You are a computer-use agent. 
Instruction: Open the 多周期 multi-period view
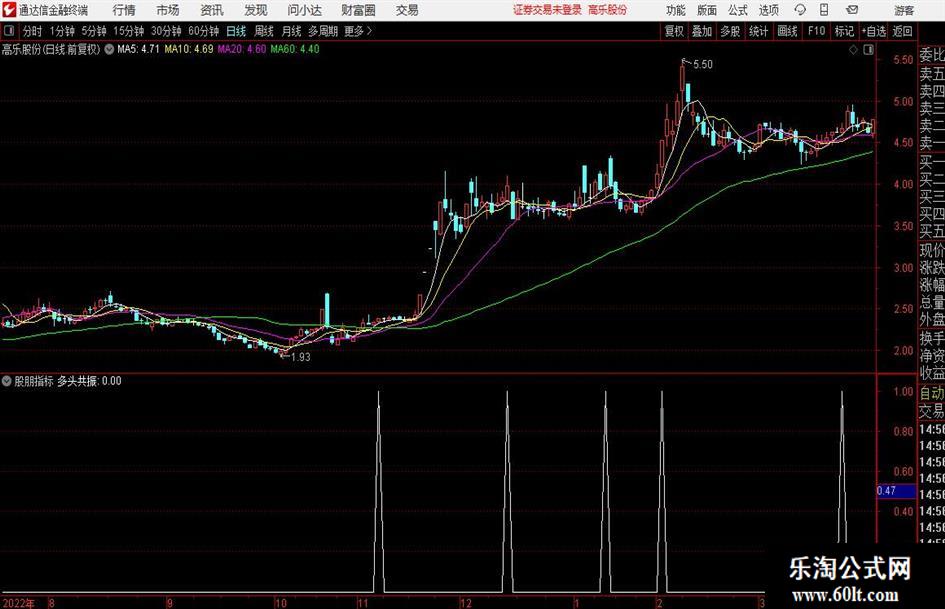(323, 31)
